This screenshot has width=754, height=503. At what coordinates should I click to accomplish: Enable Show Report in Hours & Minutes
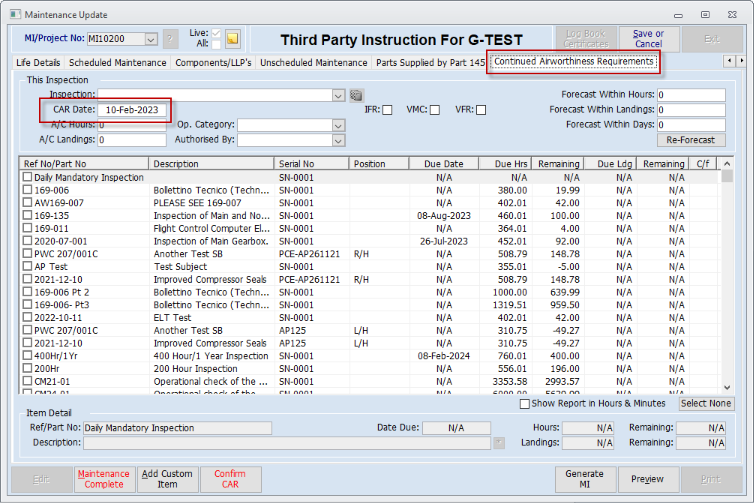pos(525,403)
